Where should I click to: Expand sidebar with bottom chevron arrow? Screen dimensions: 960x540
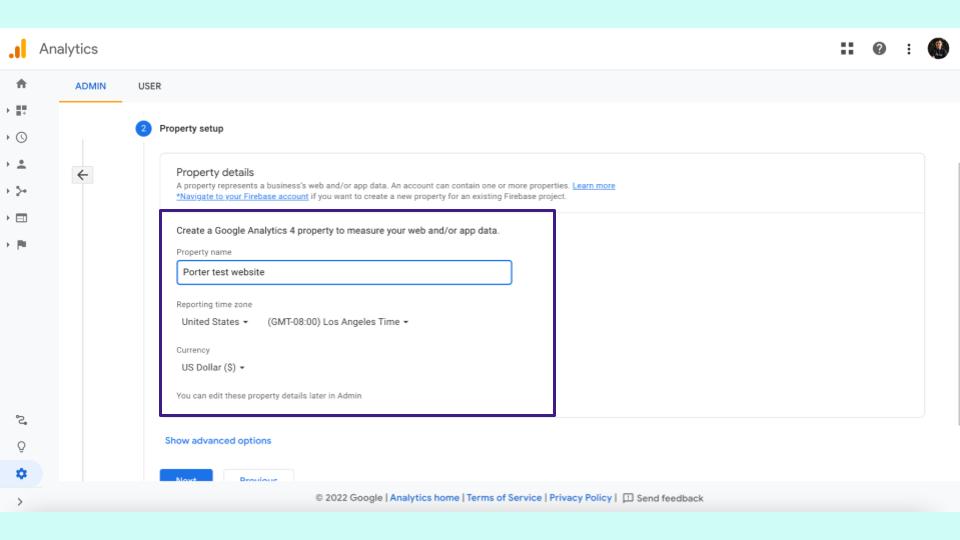click(x=20, y=501)
